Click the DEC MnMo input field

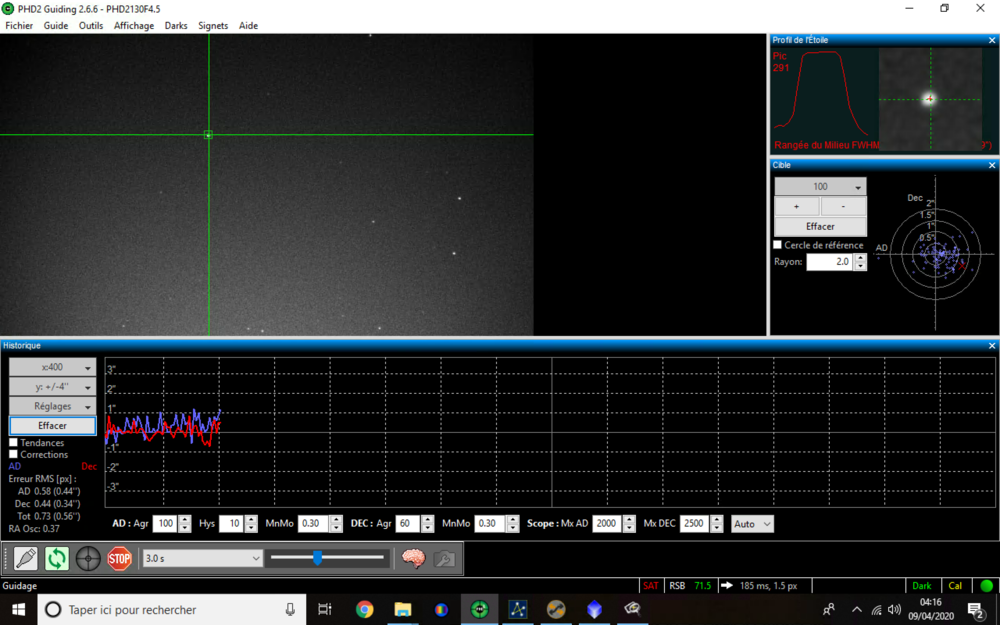point(490,524)
